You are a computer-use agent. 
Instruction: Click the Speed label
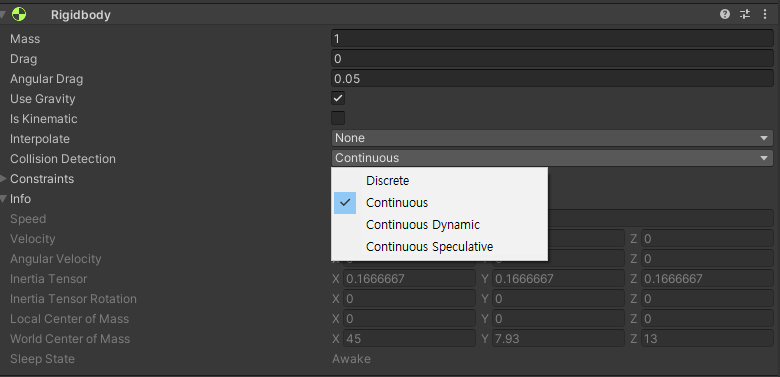(28, 219)
